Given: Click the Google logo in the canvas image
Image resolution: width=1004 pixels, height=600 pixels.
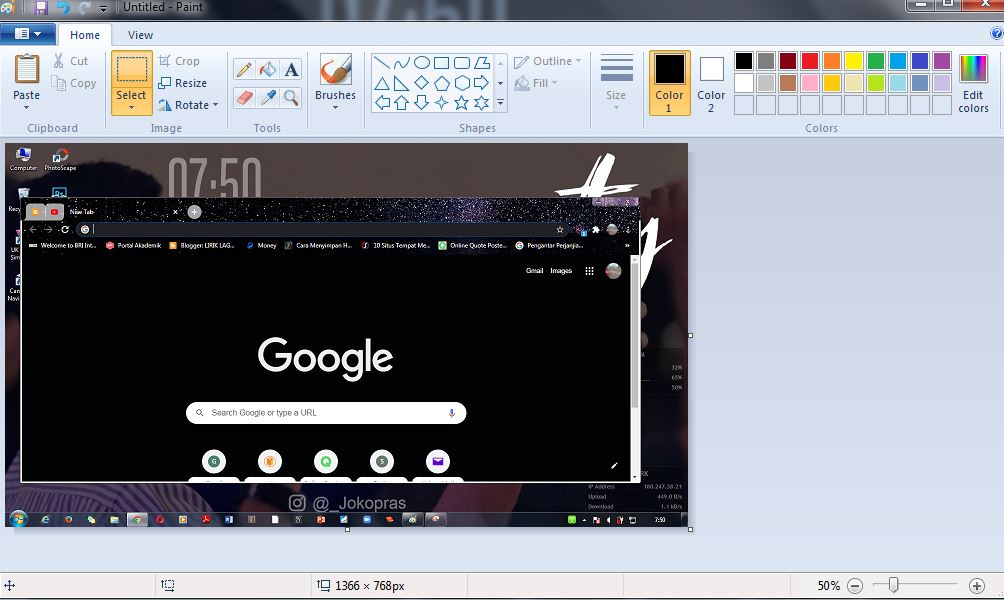Looking at the screenshot, I should coord(325,357).
